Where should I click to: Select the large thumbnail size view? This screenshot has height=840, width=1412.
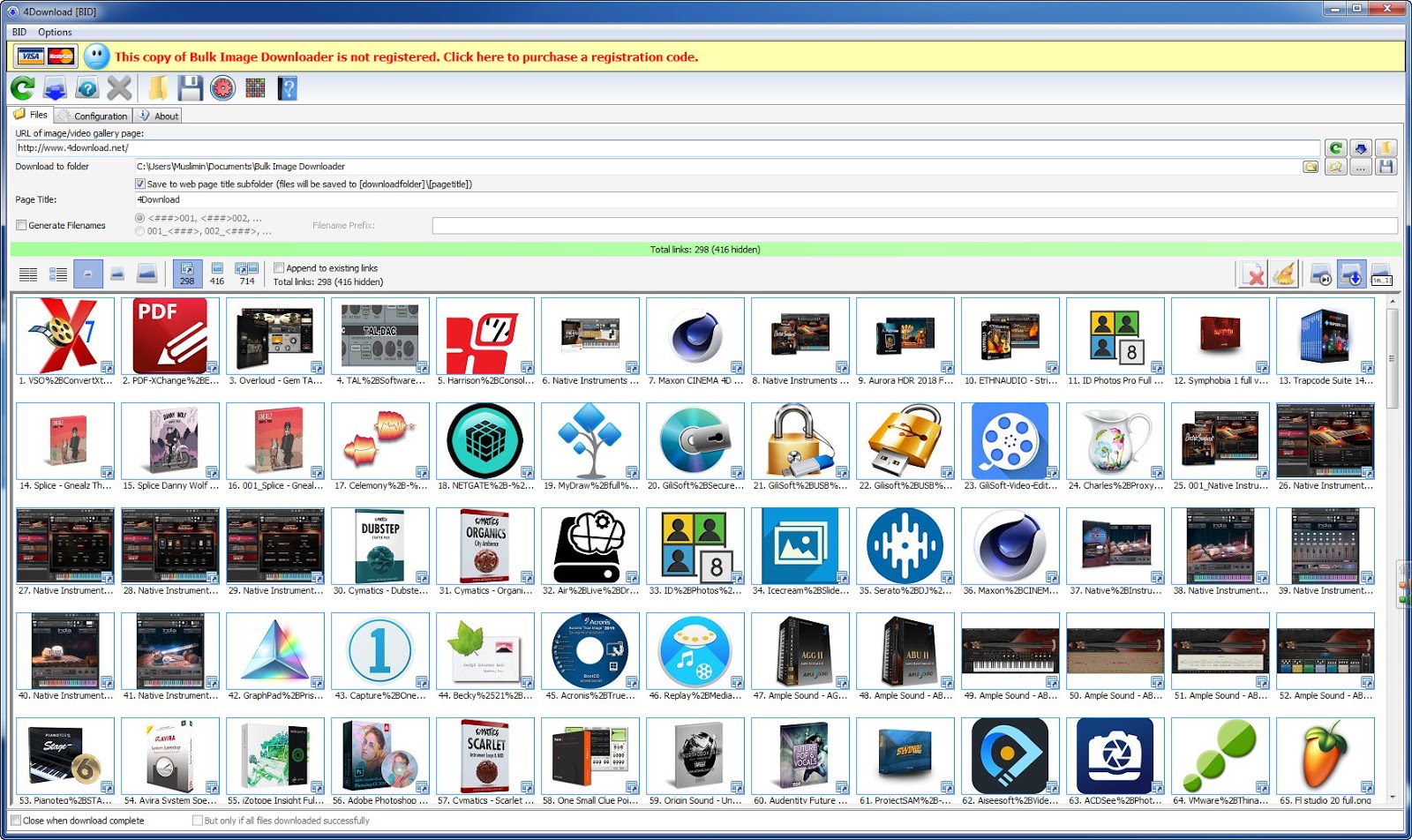[x=147, y=274]
